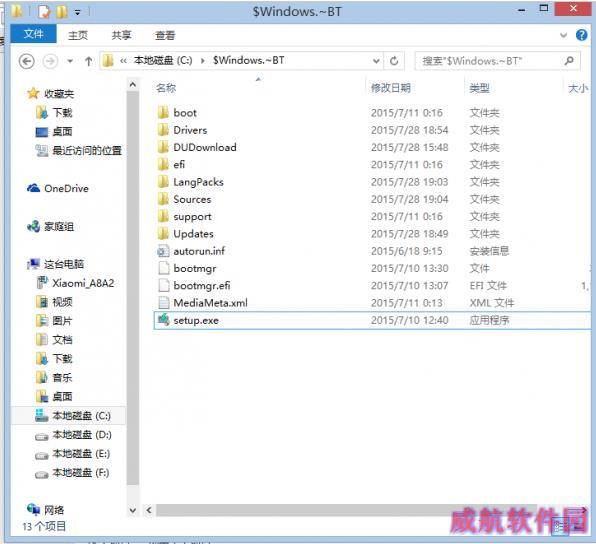Click navigation pane scroll up arrow
596x544 pixels.
pyautogui.click(x=133, y=84)
